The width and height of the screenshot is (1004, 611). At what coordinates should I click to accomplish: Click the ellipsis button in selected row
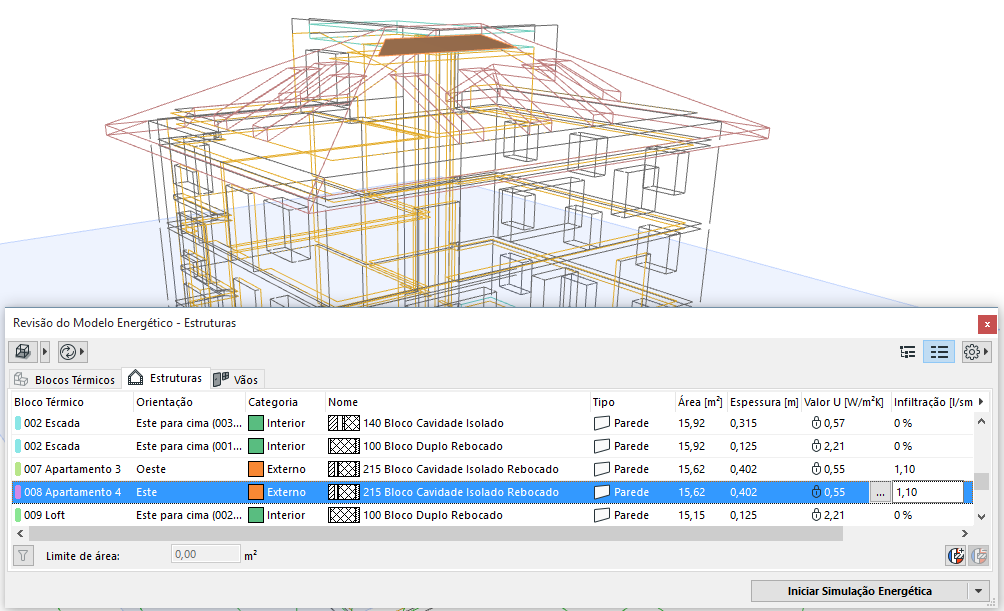pos(879,492)
